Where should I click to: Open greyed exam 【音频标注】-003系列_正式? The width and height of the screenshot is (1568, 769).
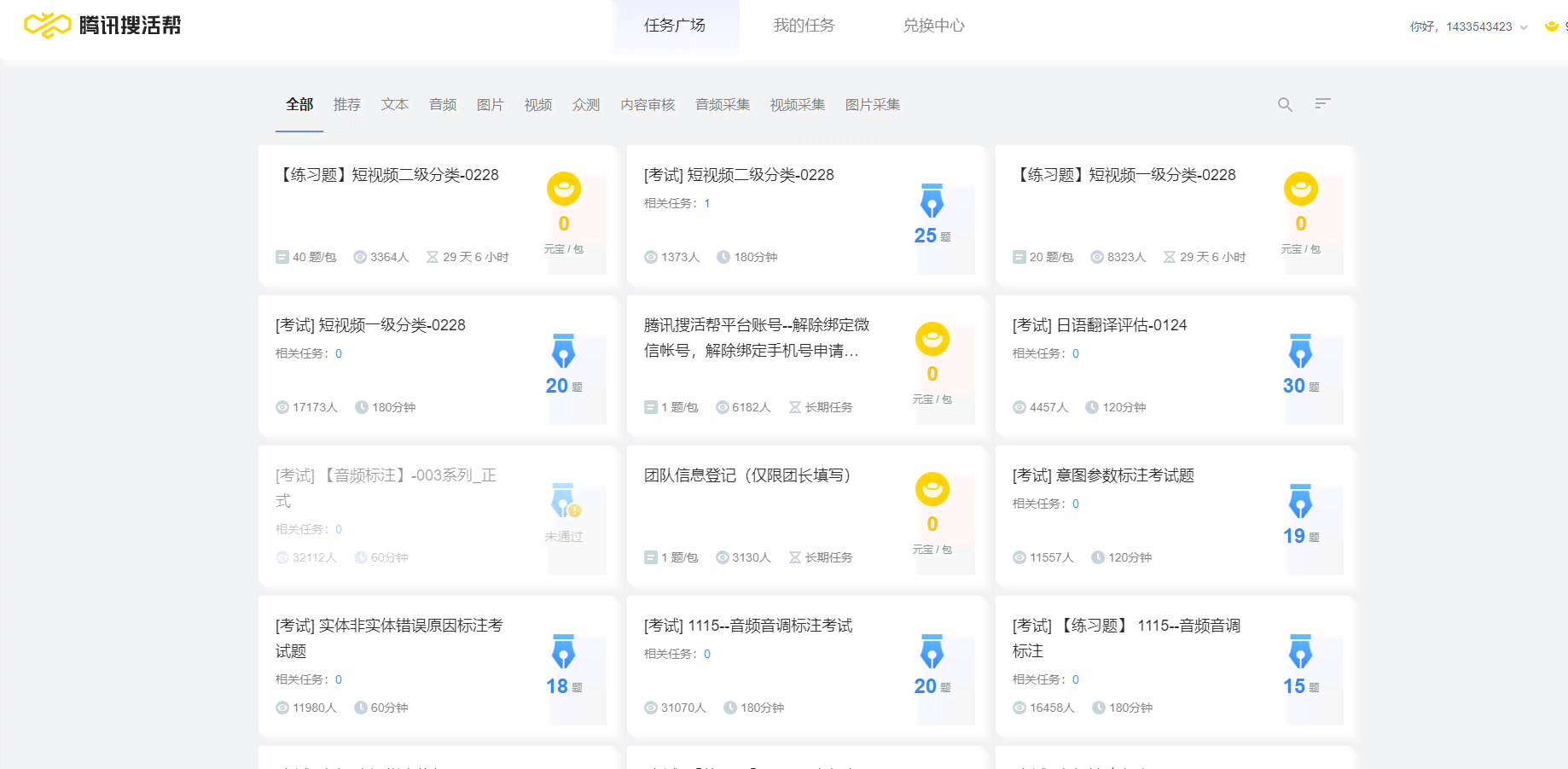click(x=386, y=488)
